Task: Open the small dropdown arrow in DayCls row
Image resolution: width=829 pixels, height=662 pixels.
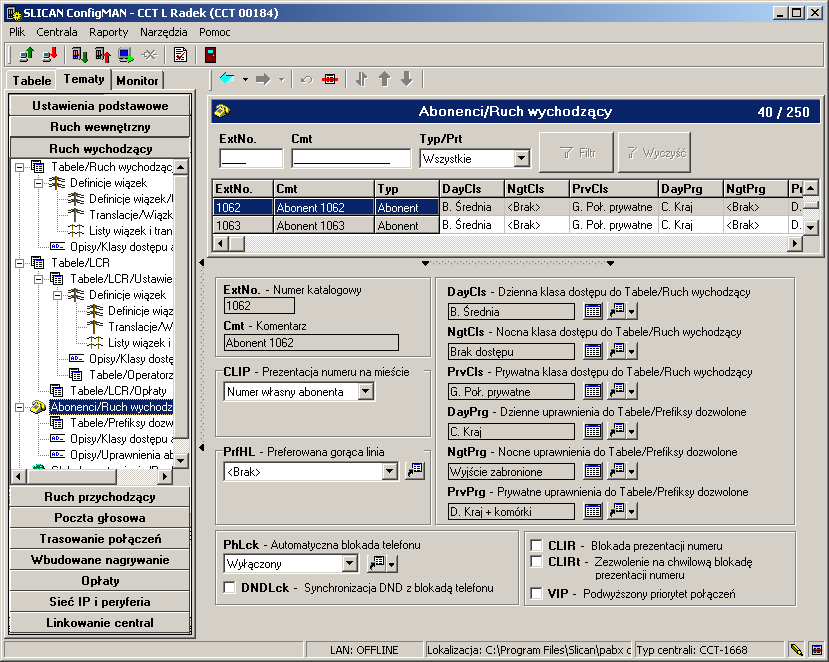Action: [x=632, y=311]
